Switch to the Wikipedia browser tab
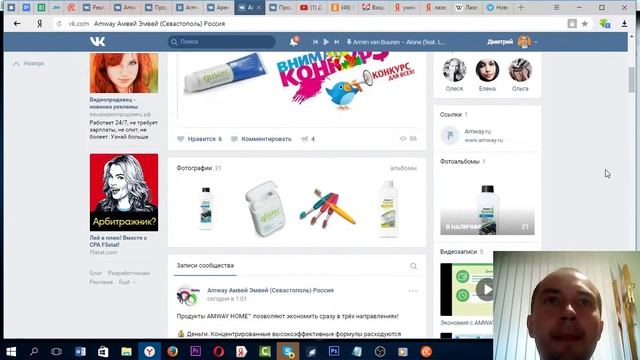 pyautogui.click(x=467, y=7)
